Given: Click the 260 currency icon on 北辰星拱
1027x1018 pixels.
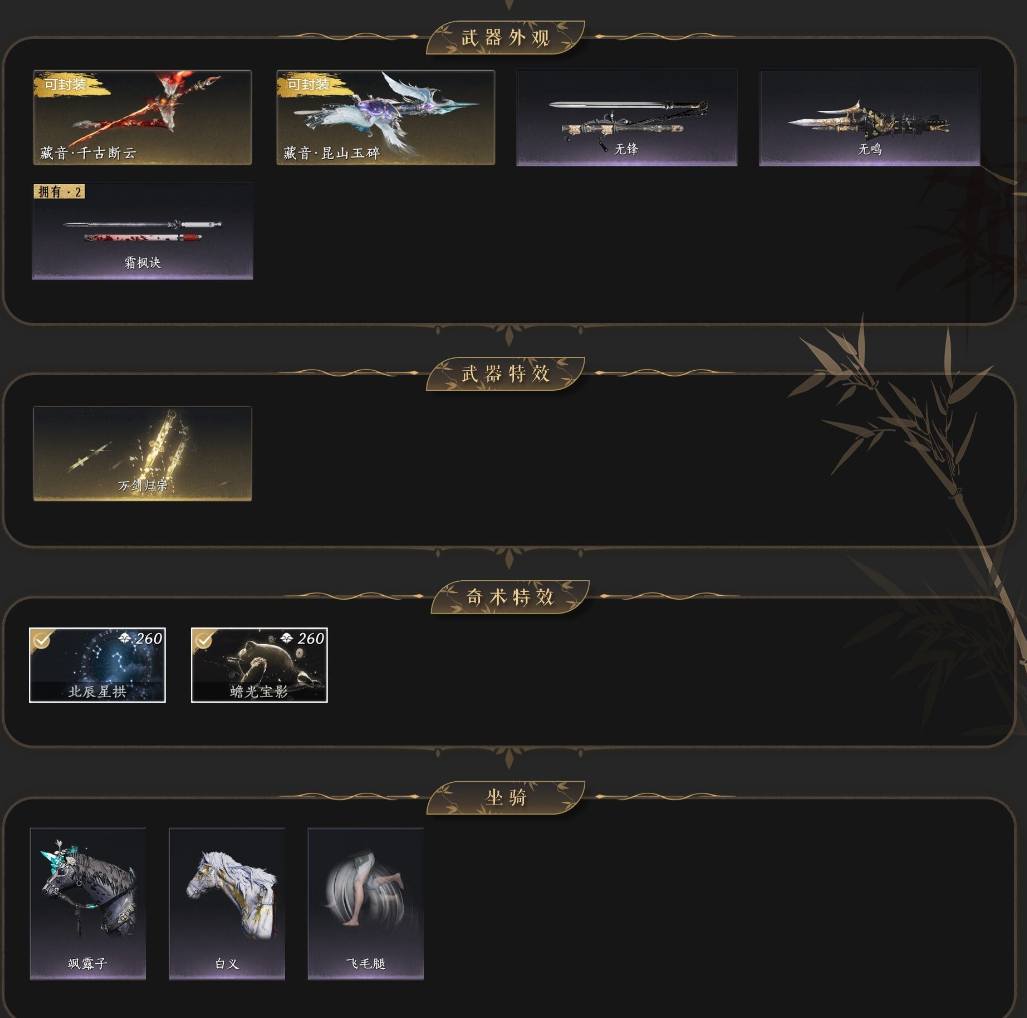Looking at the screenshot, I should tap(124, 638).
